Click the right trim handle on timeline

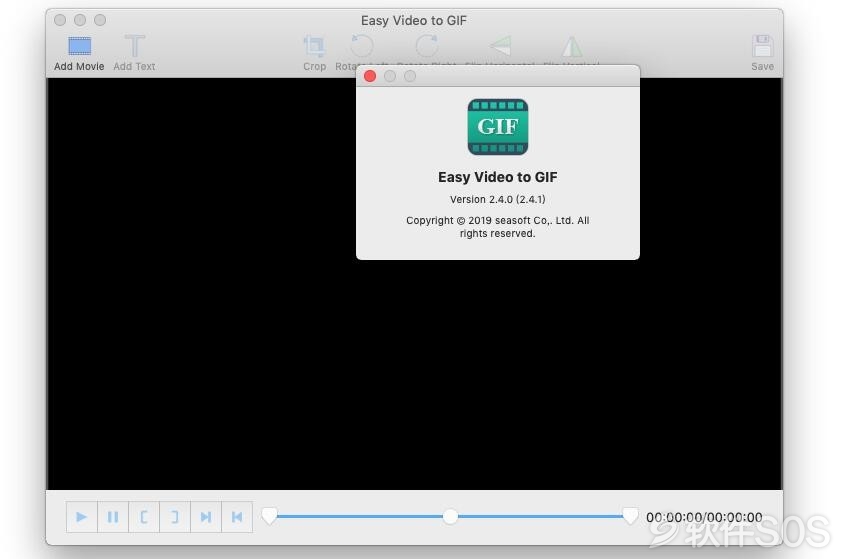pos(630,516)
